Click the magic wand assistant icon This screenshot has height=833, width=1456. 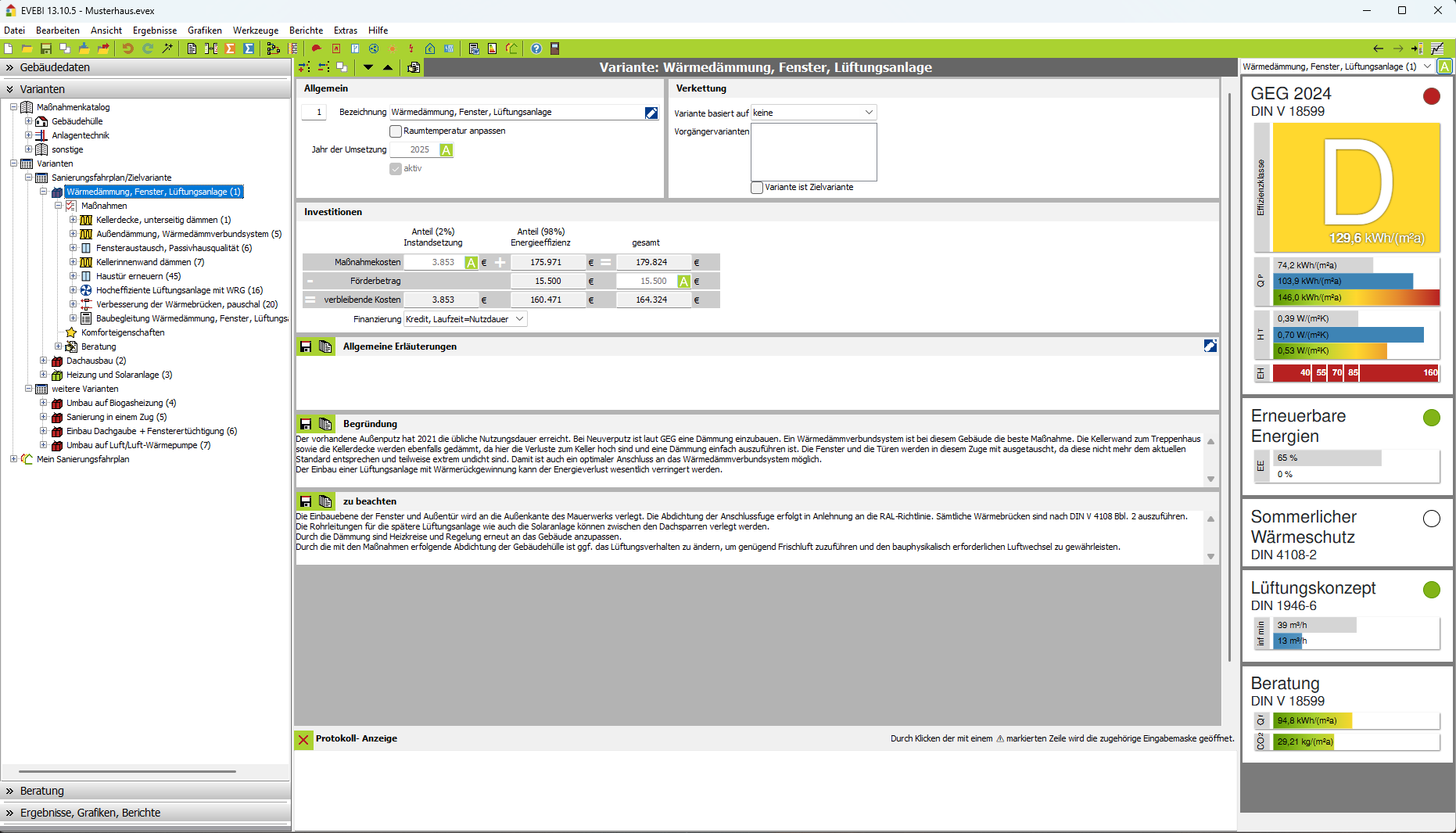coord(167,48)
